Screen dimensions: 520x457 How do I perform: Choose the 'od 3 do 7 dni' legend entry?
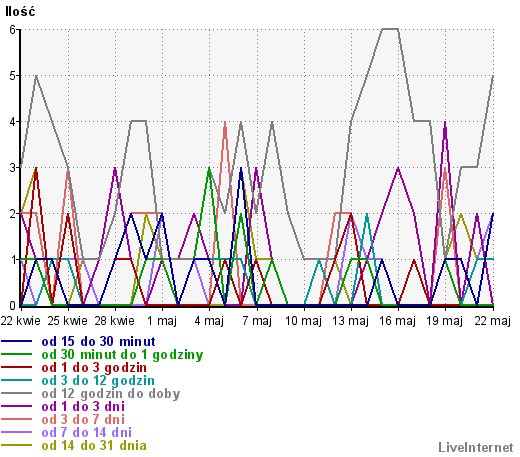83,420
